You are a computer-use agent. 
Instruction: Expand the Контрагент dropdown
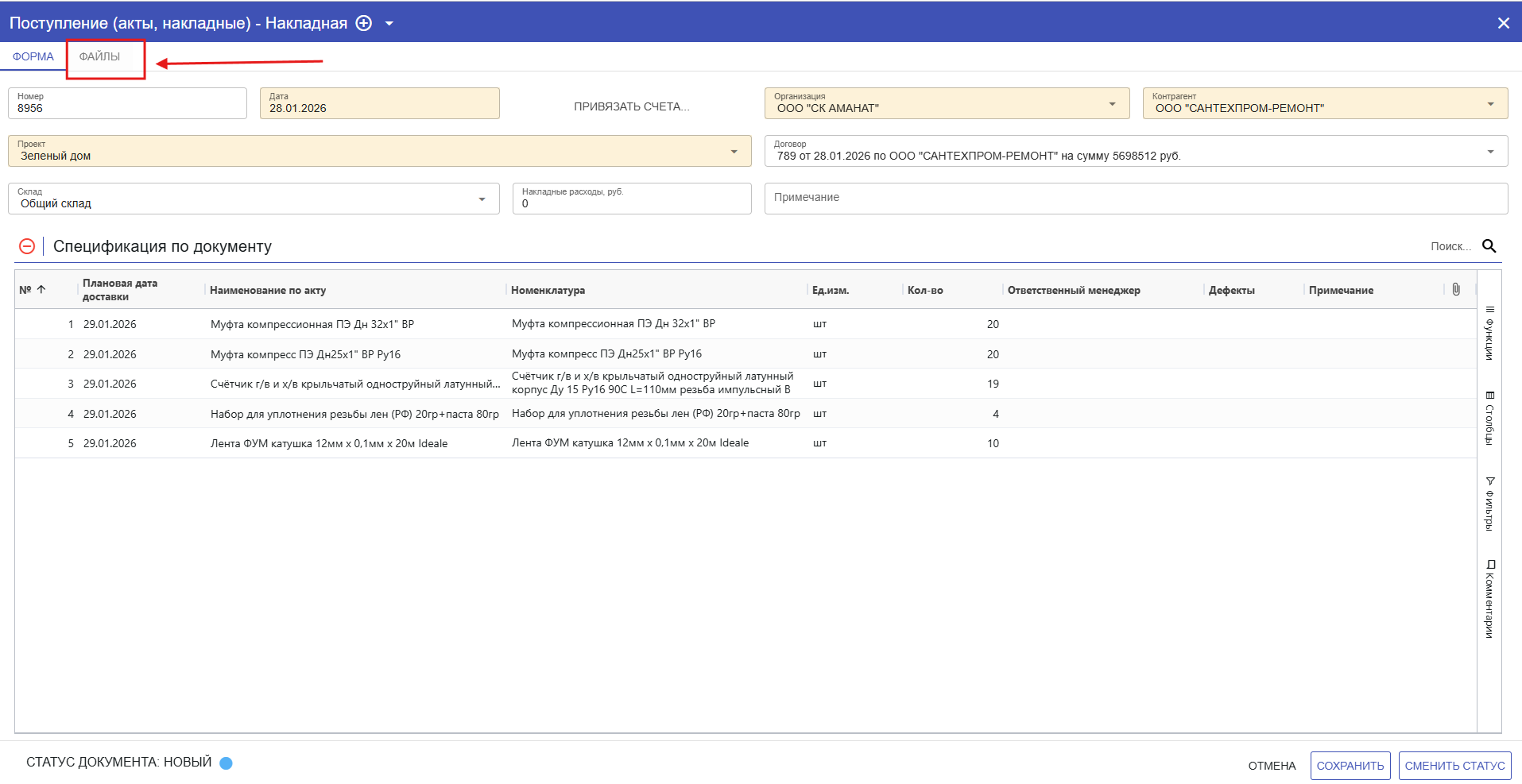(x=1490, y=104)
